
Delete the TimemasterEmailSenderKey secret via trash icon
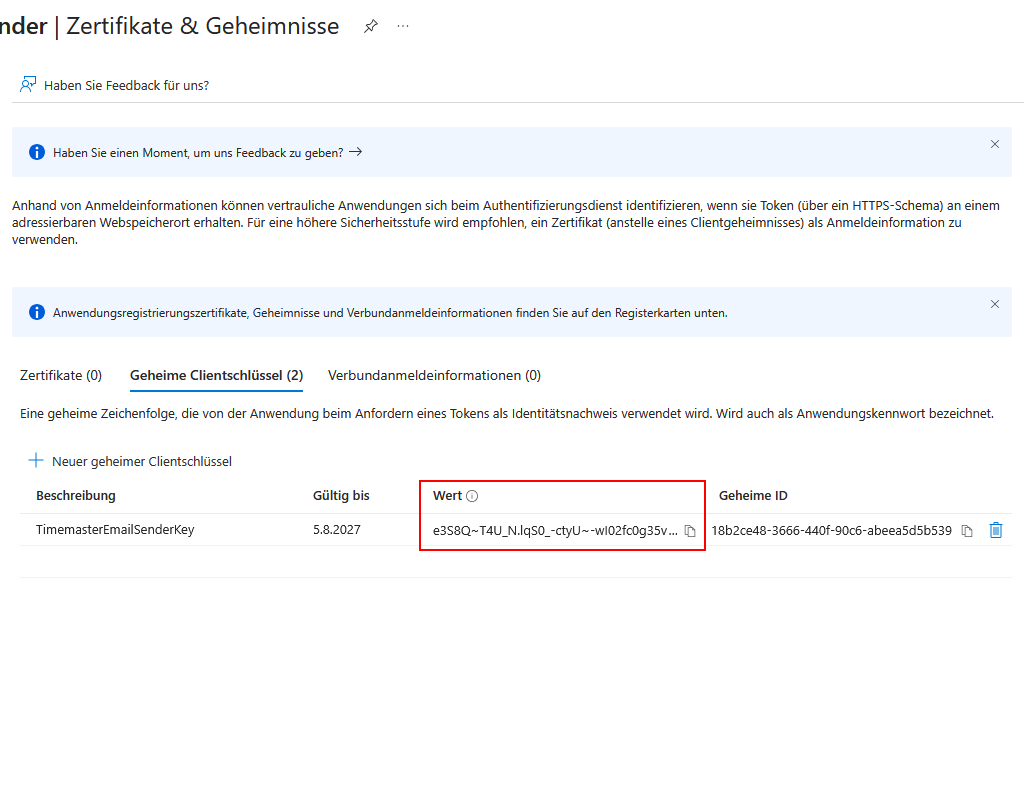pyautogui.click(x=996, y=530)
